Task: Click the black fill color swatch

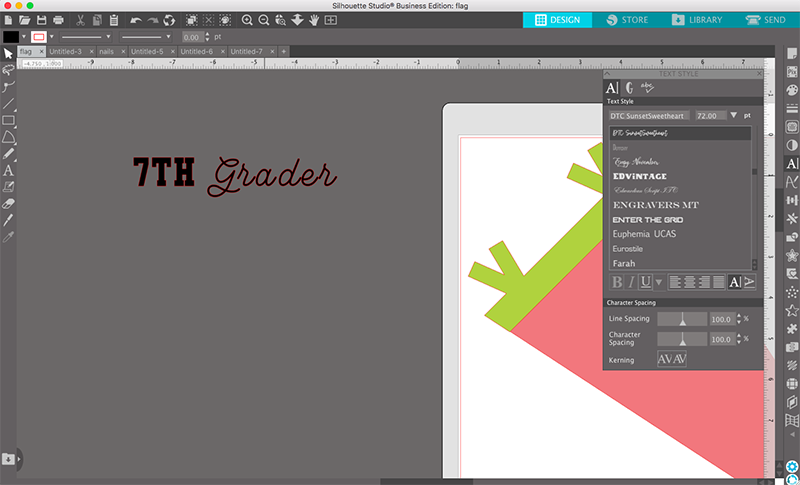Action: tap(11, 37)
